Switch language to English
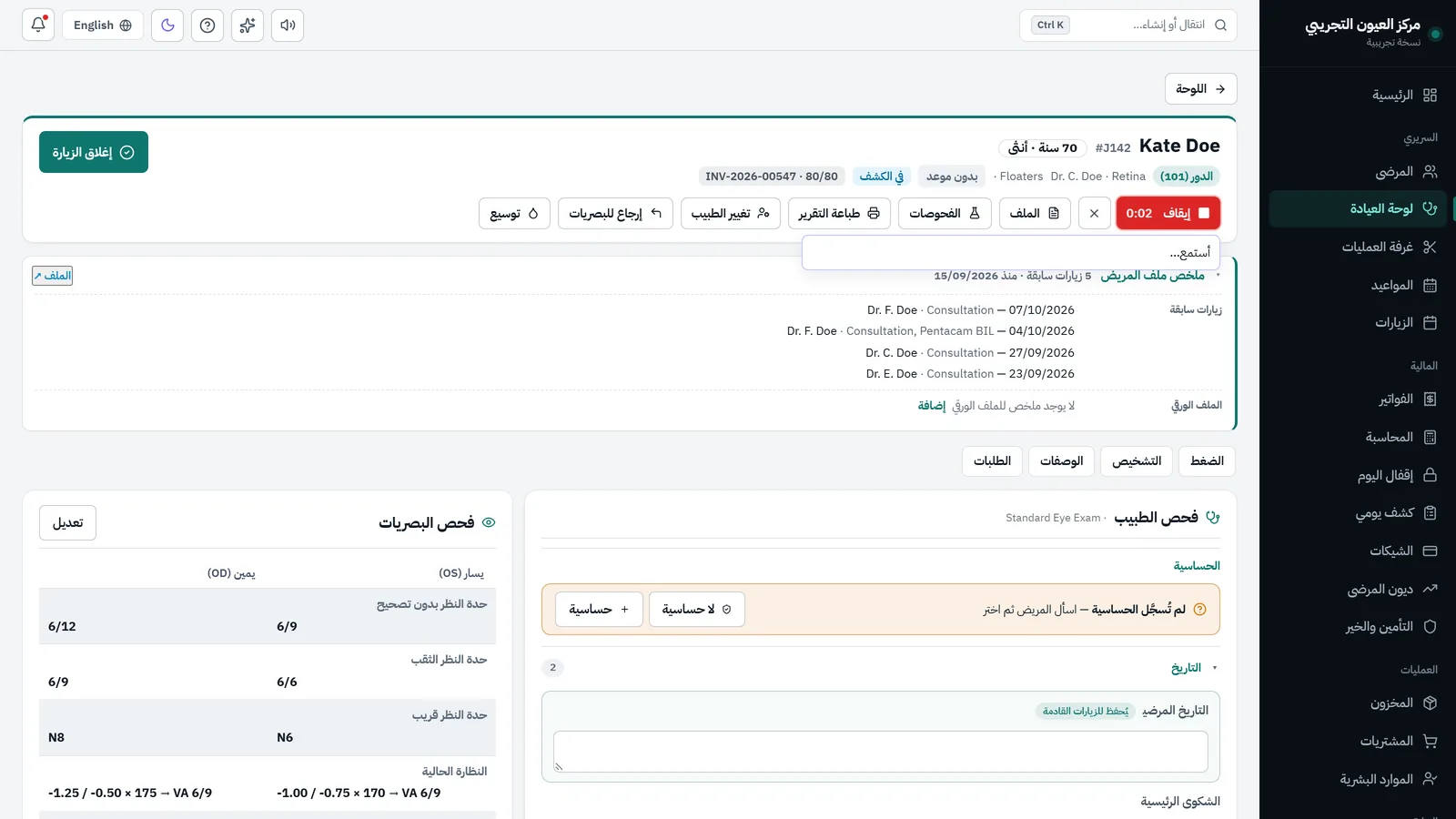The image size is (1456, 819). (x=103, y=25)
